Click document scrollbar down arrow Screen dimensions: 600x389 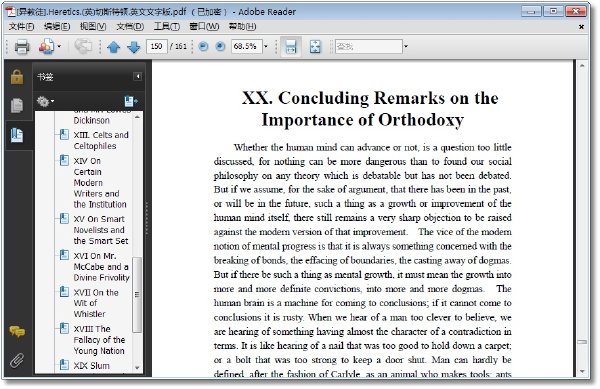click(x=582, y=371)
